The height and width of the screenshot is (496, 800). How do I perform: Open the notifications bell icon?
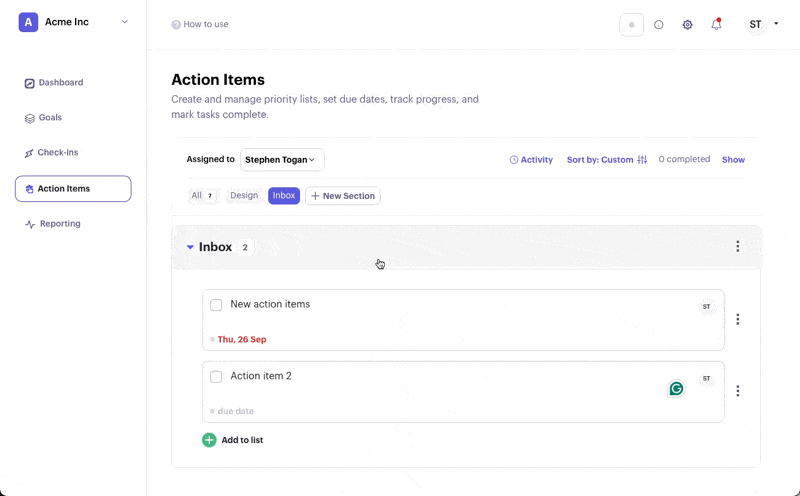716,24
